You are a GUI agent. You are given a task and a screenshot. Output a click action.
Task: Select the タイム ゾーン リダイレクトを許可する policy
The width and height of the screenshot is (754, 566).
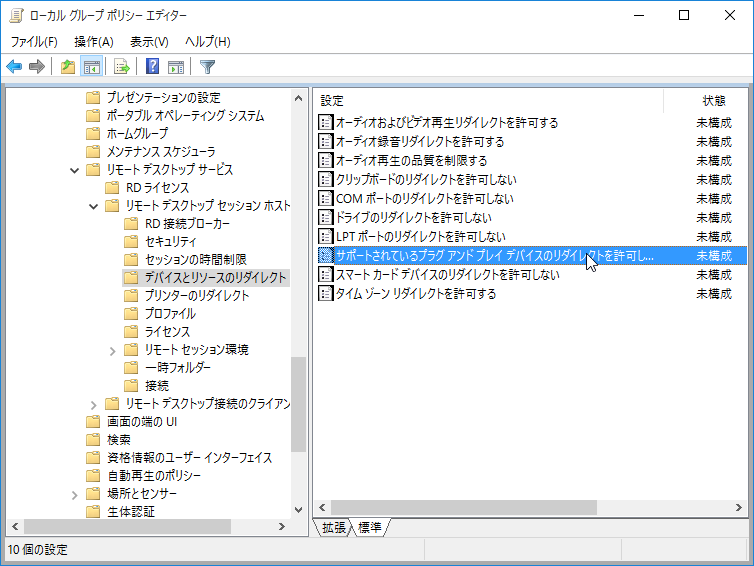(x=416, y=293)
